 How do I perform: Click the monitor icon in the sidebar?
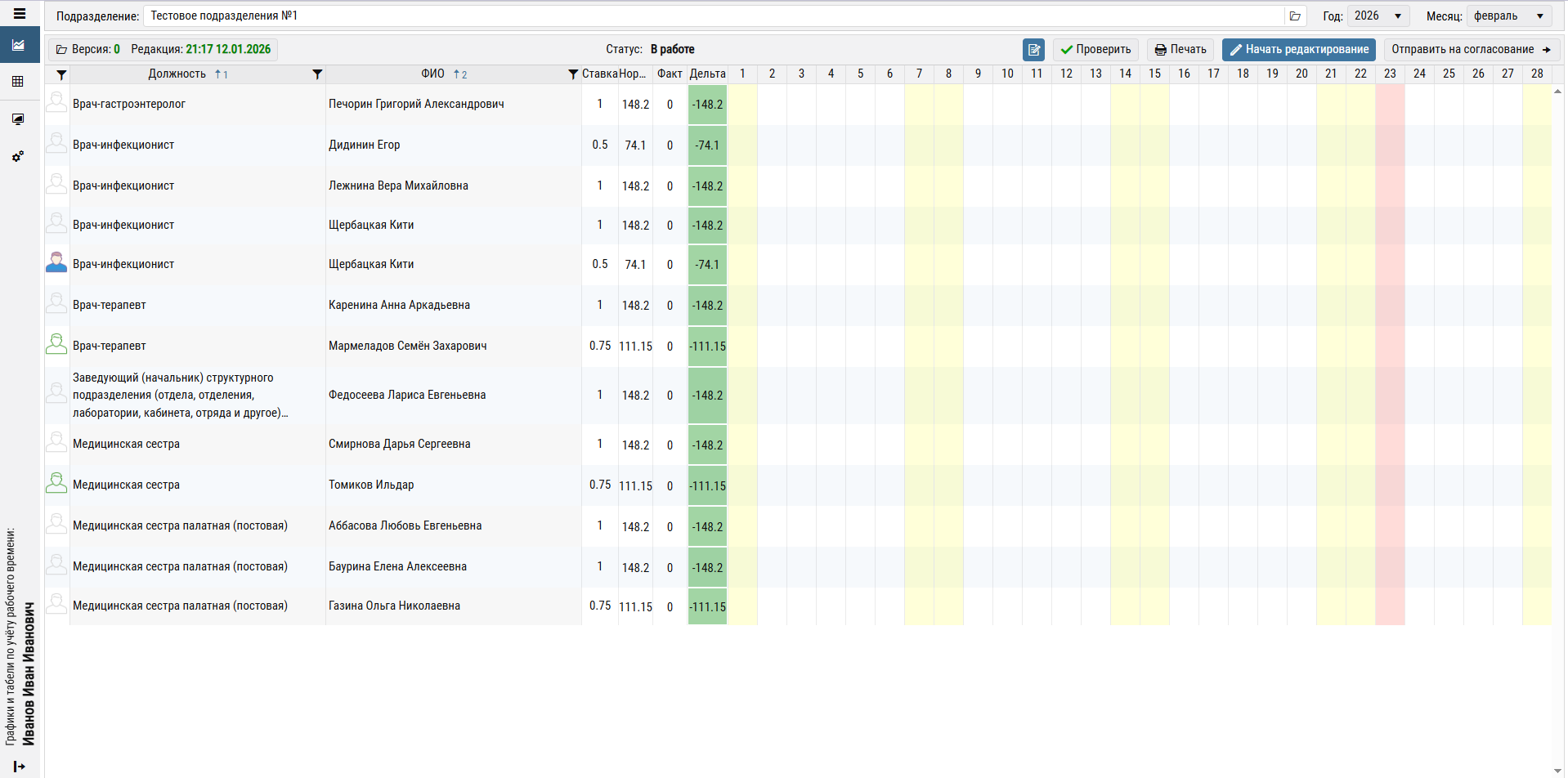(x=18, y=119)
